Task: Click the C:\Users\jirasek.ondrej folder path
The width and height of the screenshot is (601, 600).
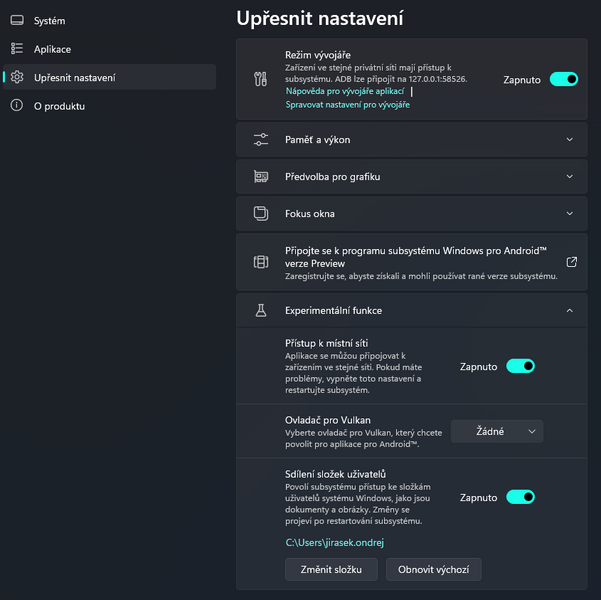Action: tap(335, 543)
